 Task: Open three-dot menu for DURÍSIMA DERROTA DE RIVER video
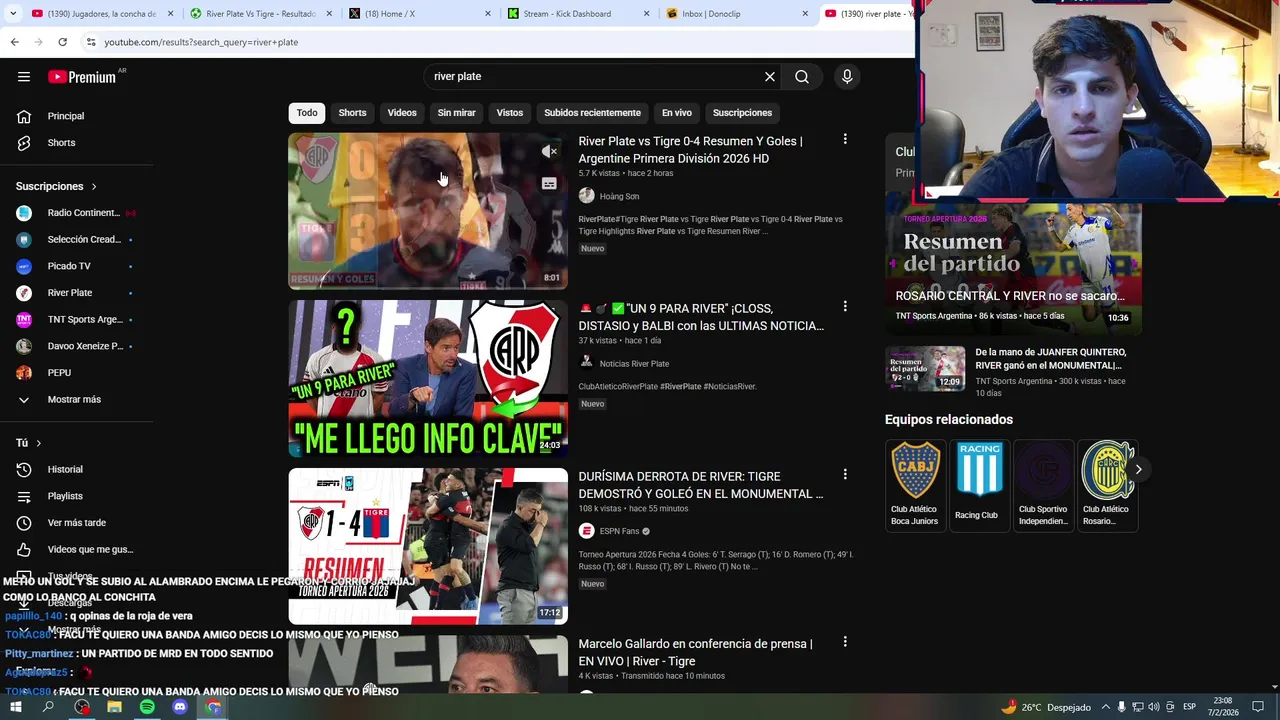(x=845, y=474)
